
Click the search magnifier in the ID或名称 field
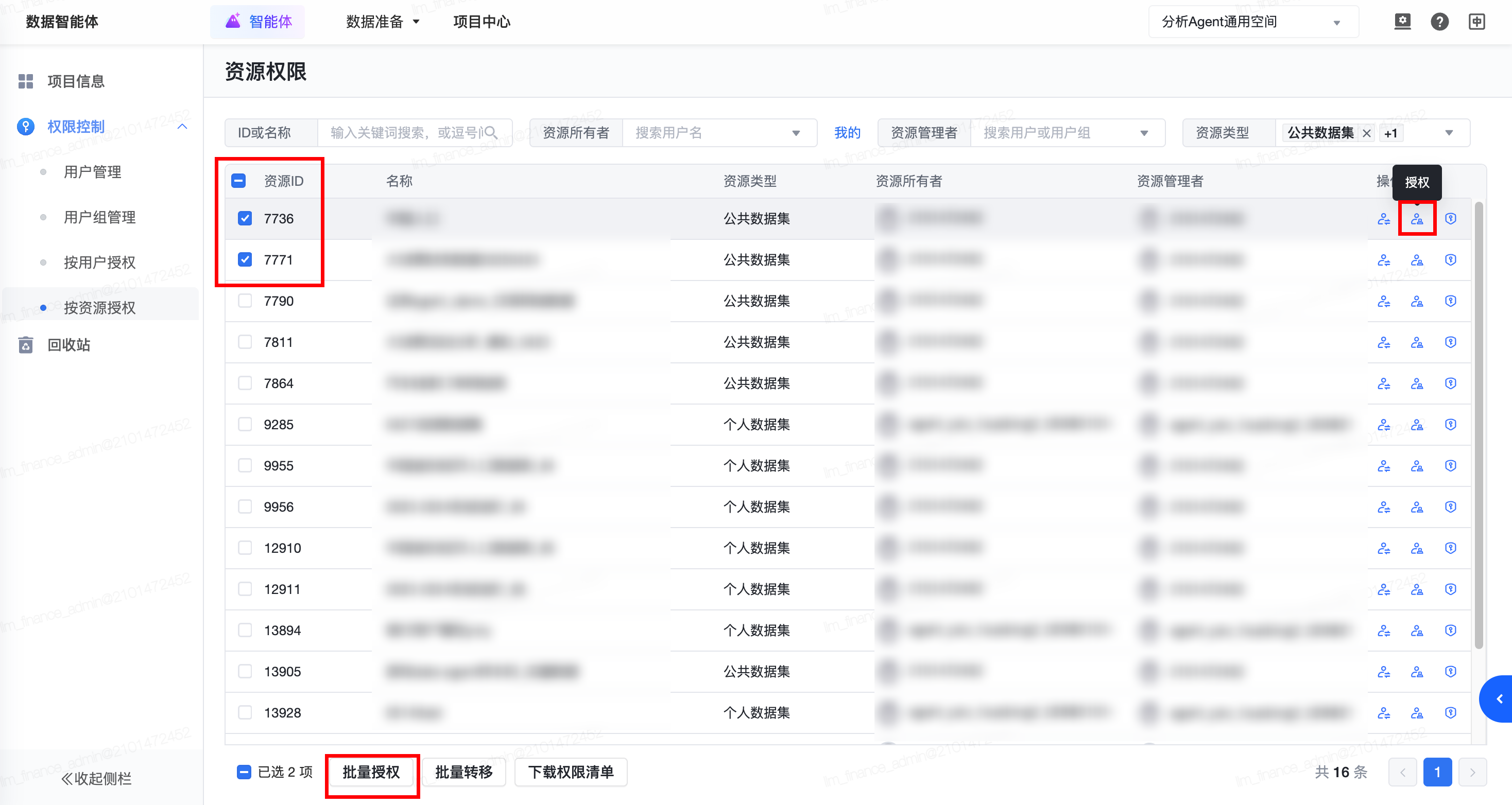pos(492,133)
